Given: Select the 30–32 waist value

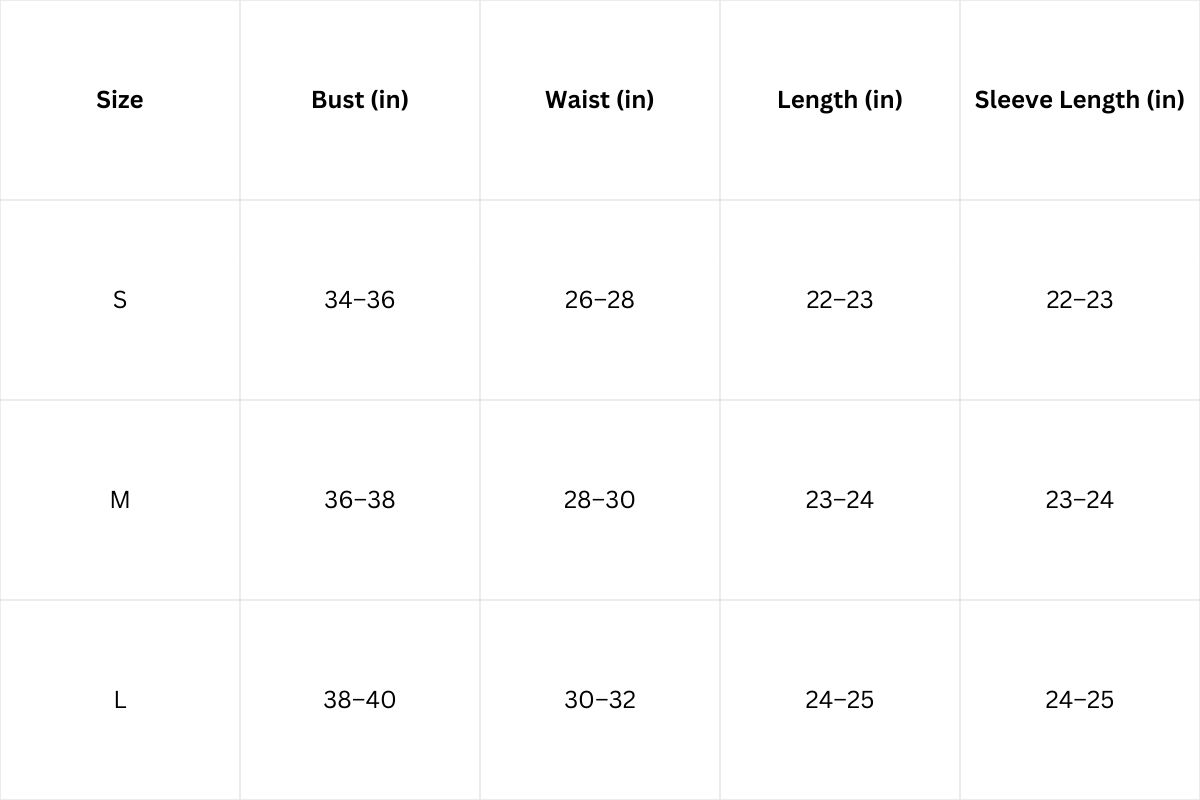Looking at the screenshot, I should (x=600, y=700).
